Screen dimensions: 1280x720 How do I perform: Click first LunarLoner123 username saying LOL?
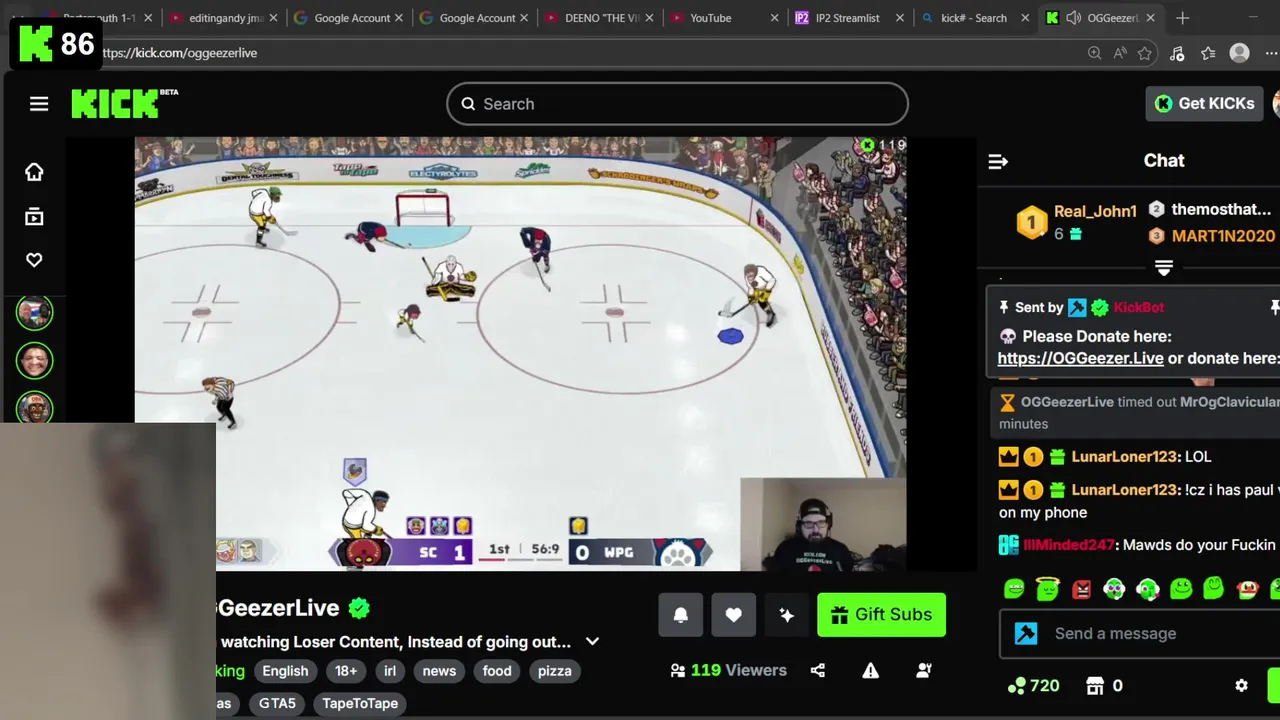click(x=1125, y=457)
